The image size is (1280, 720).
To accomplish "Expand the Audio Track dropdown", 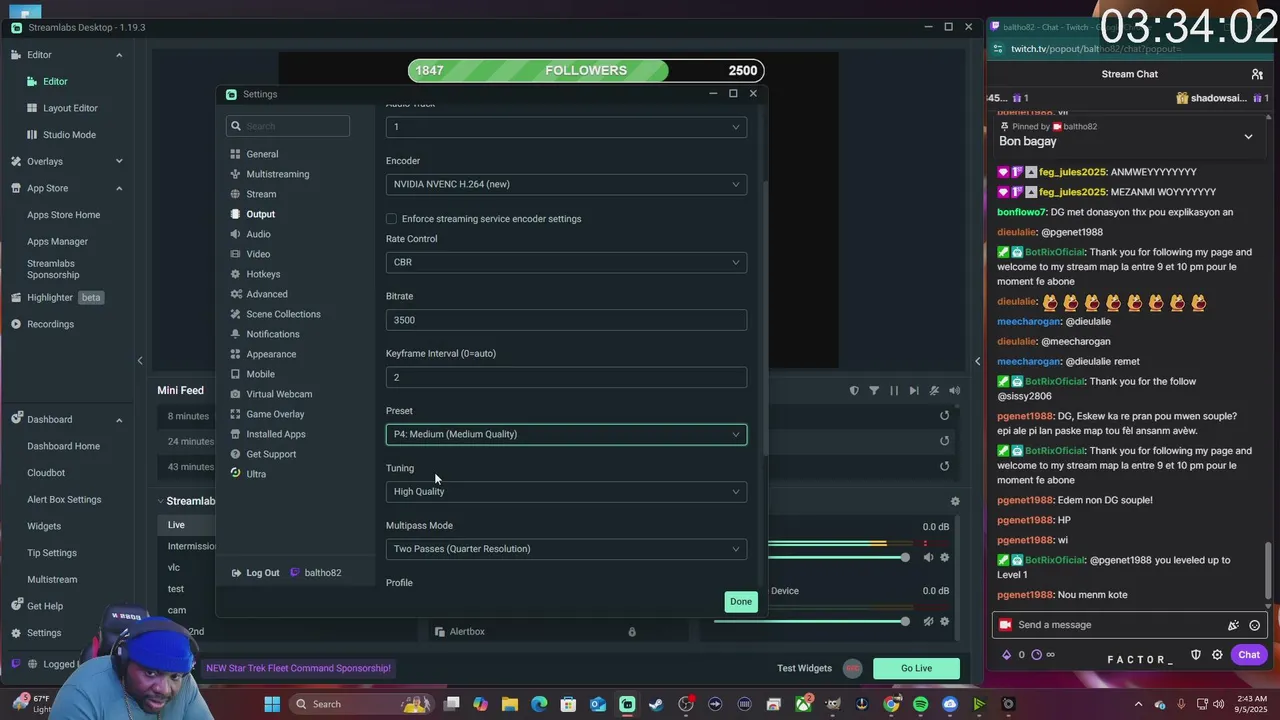I will point(566,127).
